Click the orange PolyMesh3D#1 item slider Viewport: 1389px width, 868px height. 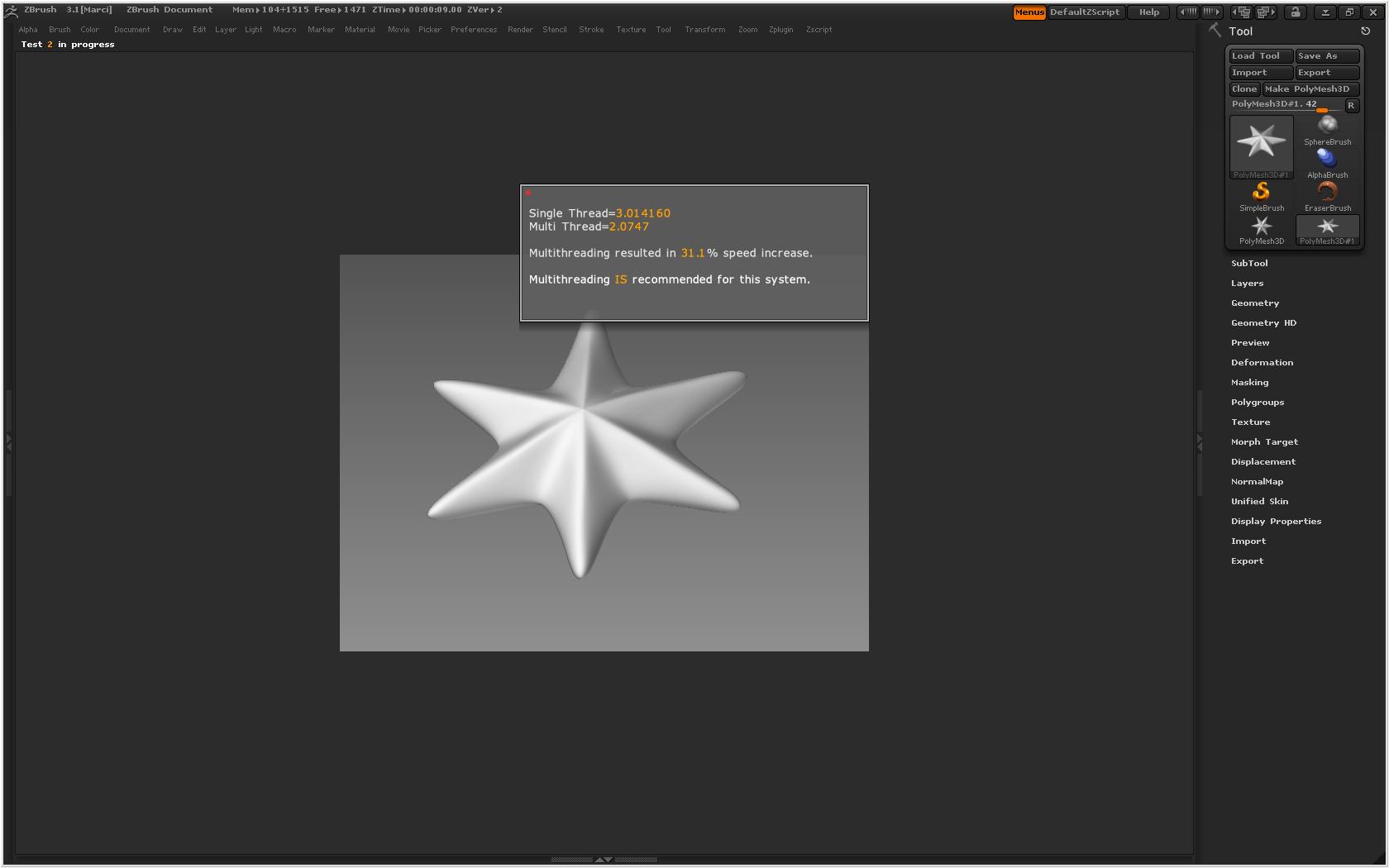point(1321,111)
